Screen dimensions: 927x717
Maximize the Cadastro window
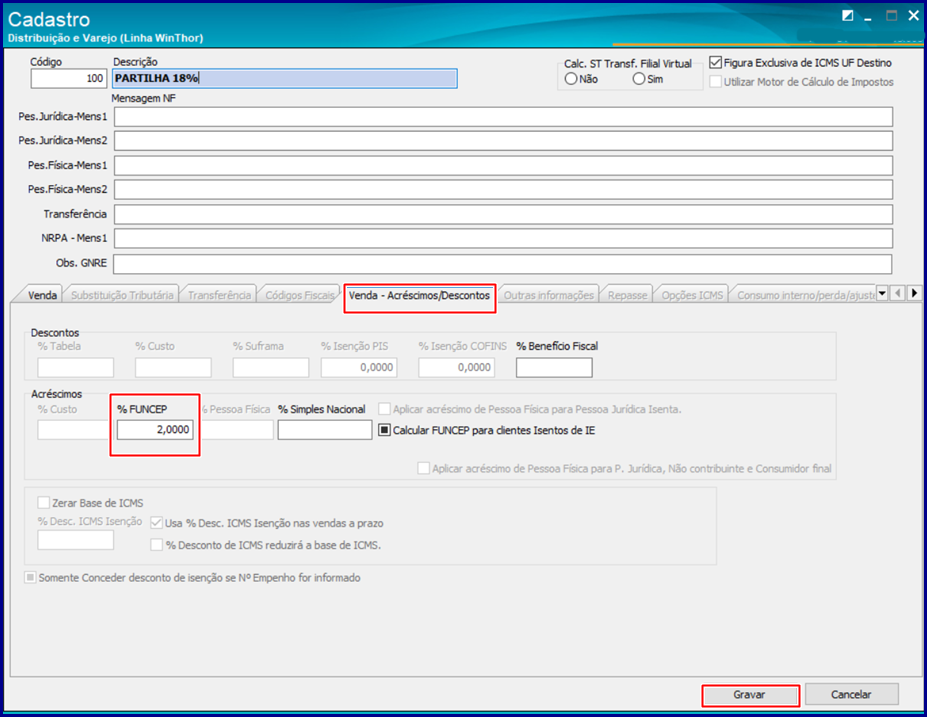891,16
